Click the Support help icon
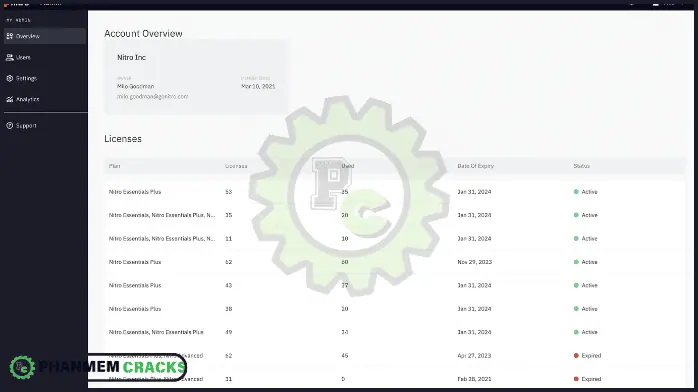Screen dimensions: 698x392 tap(9, 125)
